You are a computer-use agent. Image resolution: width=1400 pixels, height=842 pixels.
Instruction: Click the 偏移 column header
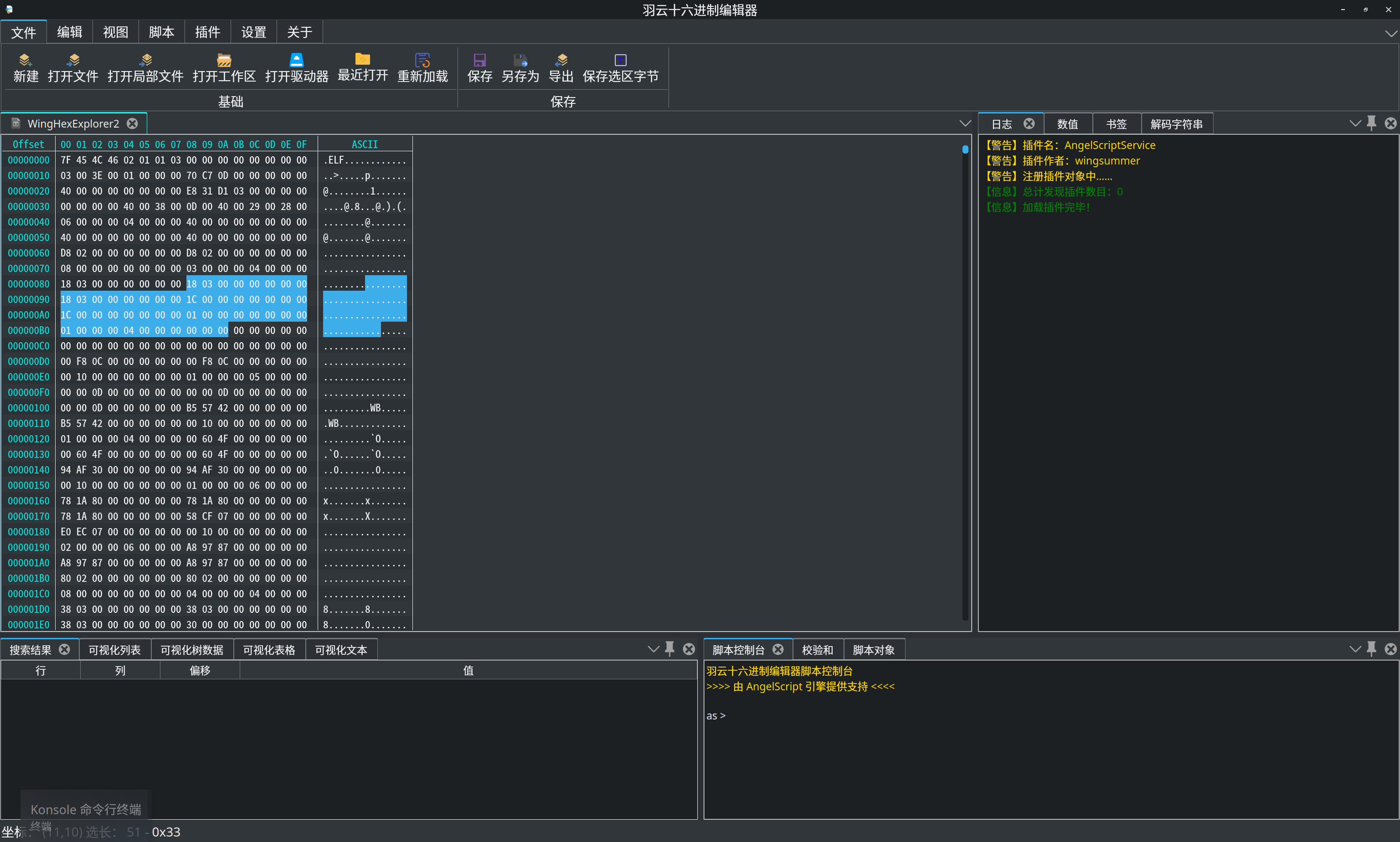click(x=200, y=670)
